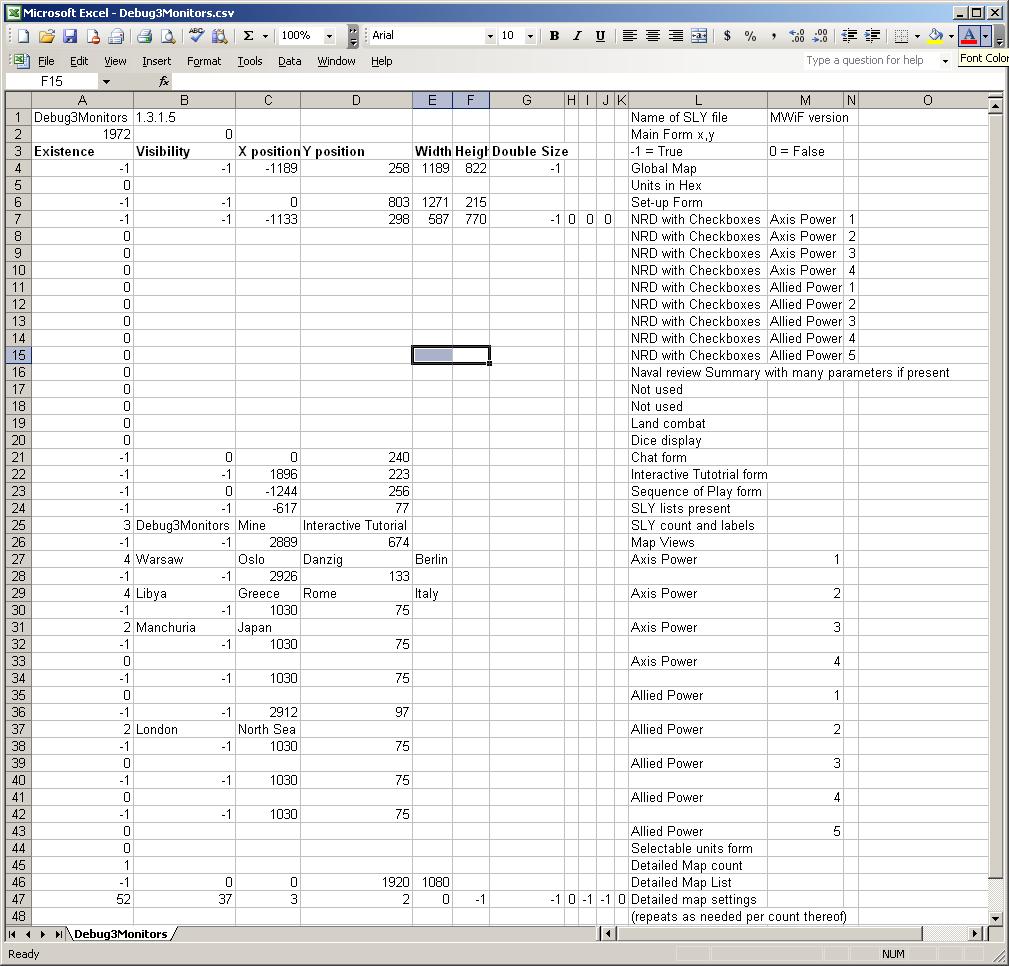
Task: Toggle bold formatting
Action: 554,36
